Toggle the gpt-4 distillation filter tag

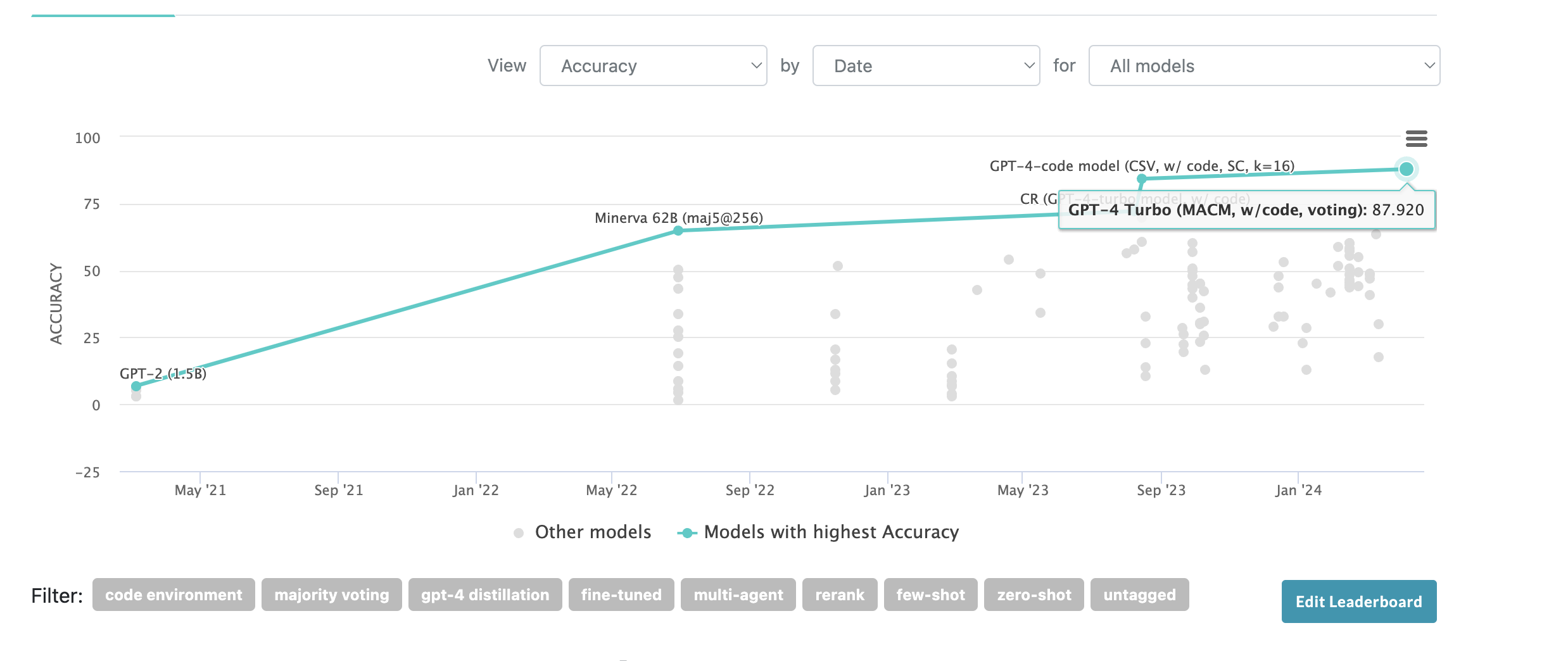[x=485, y=595]
